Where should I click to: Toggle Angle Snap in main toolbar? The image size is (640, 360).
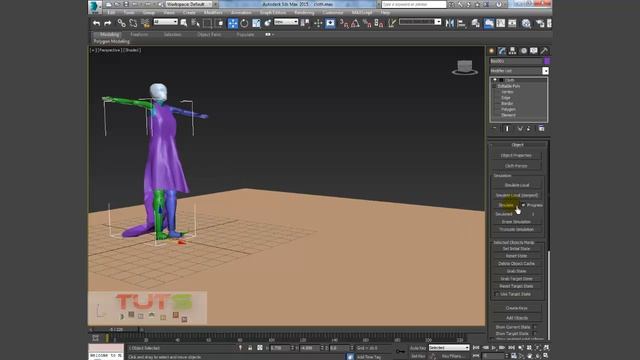[356, 23]
